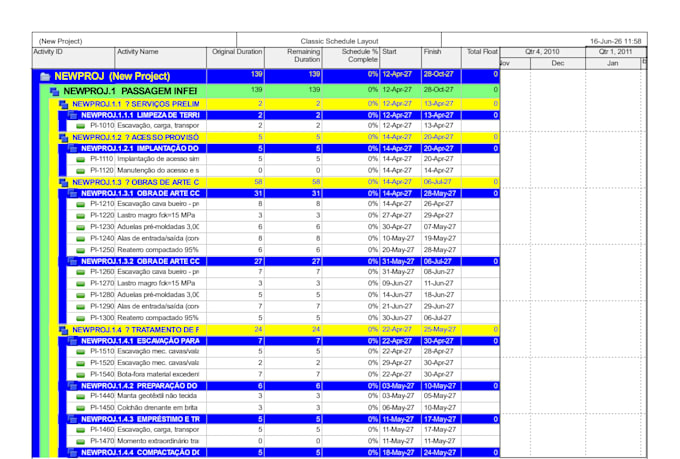Select the activity icon for PI-1010
The width and height of the screenshot is (680, 459).
81,126
